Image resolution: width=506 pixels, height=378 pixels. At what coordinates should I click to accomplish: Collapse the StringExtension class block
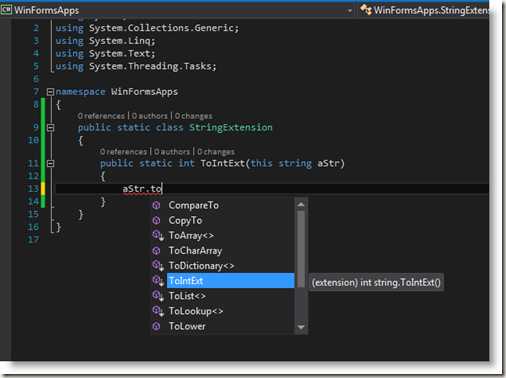(50, 127)
